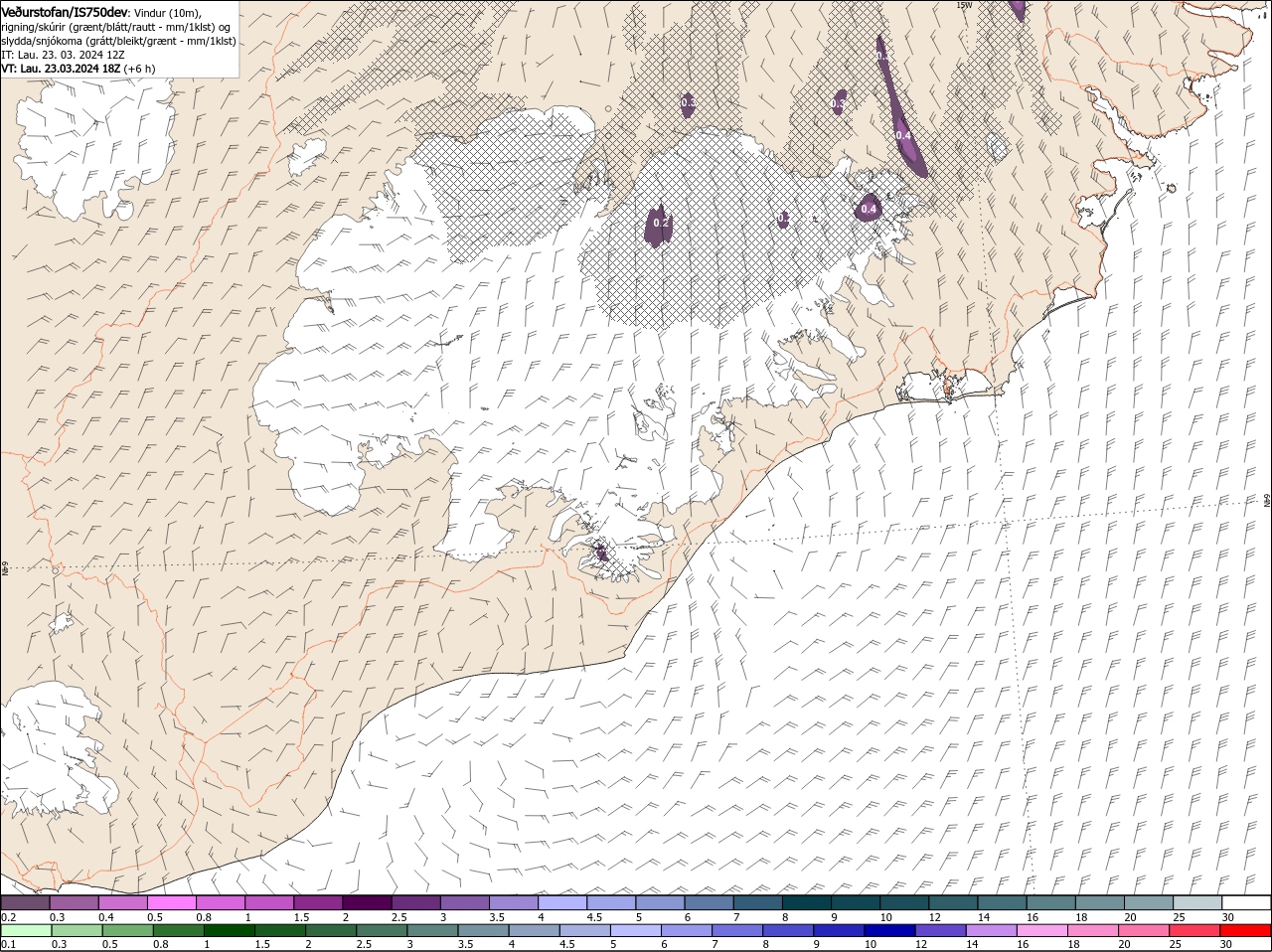Click the '30' label under the upper colour scale
Image resolution: width=1272 pixels, height=952 pixels.
click(1228, 916)
